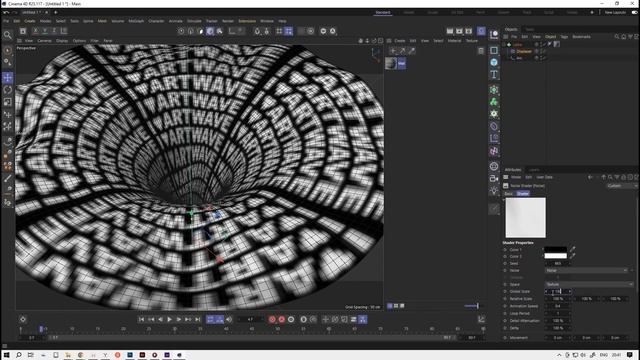Open the Camera object icon in palette
The image size is (640, 360).
click(x=494, y=178)
